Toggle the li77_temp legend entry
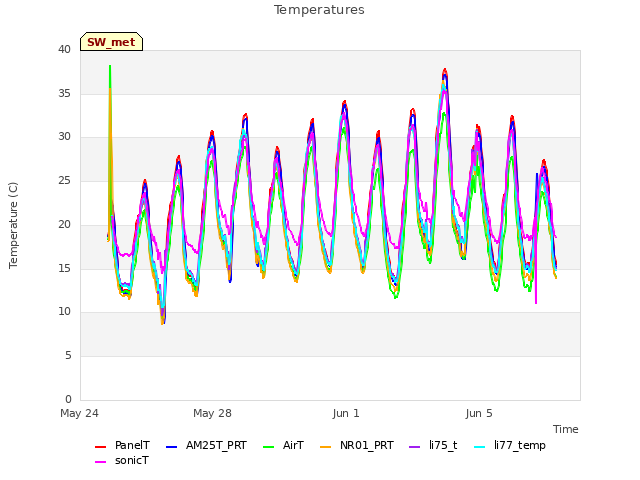Image resolution: width=640 pixels, height=480 pixels. (x=509, y=445)
